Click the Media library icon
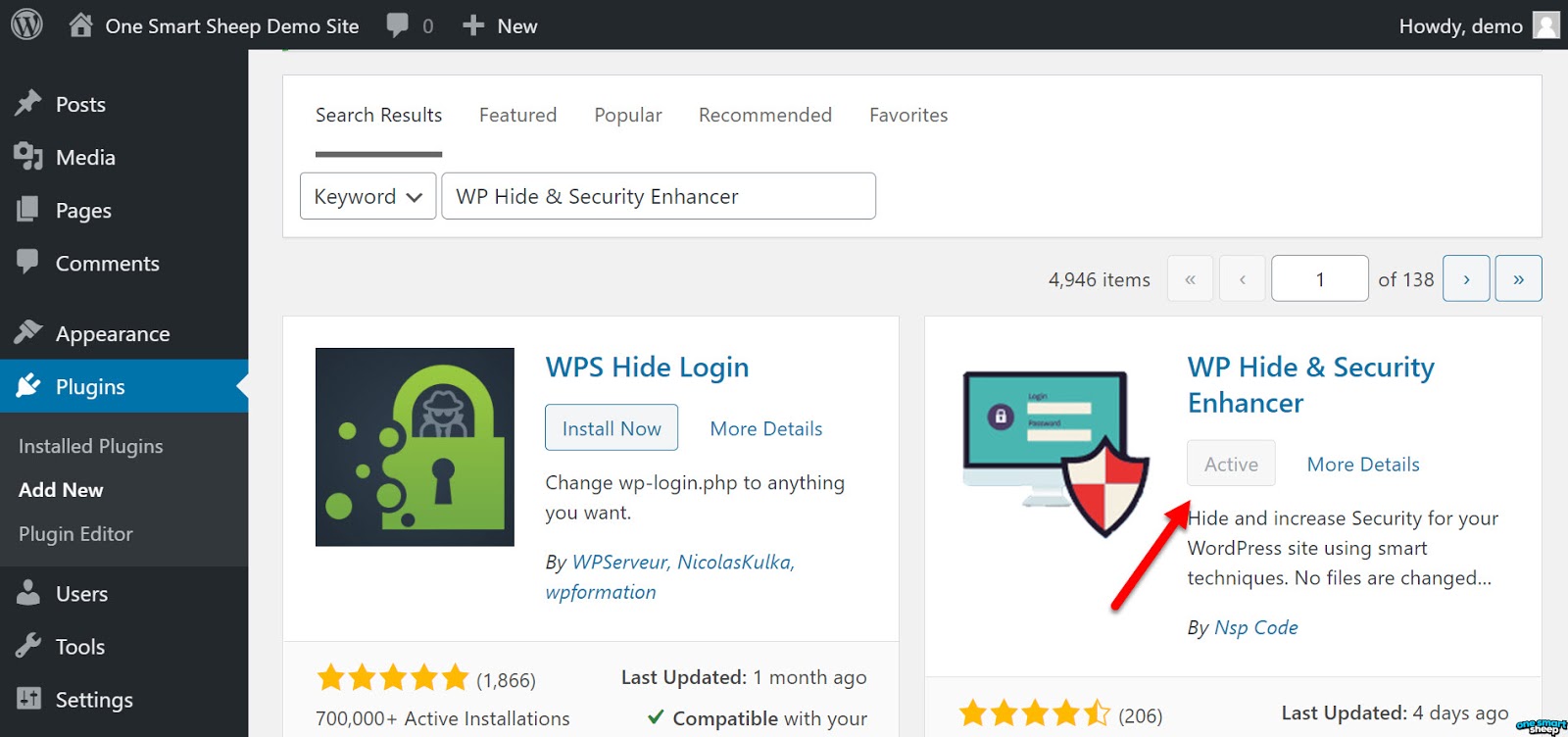Viewport: 1568px width, 737px height. point(28,156)
